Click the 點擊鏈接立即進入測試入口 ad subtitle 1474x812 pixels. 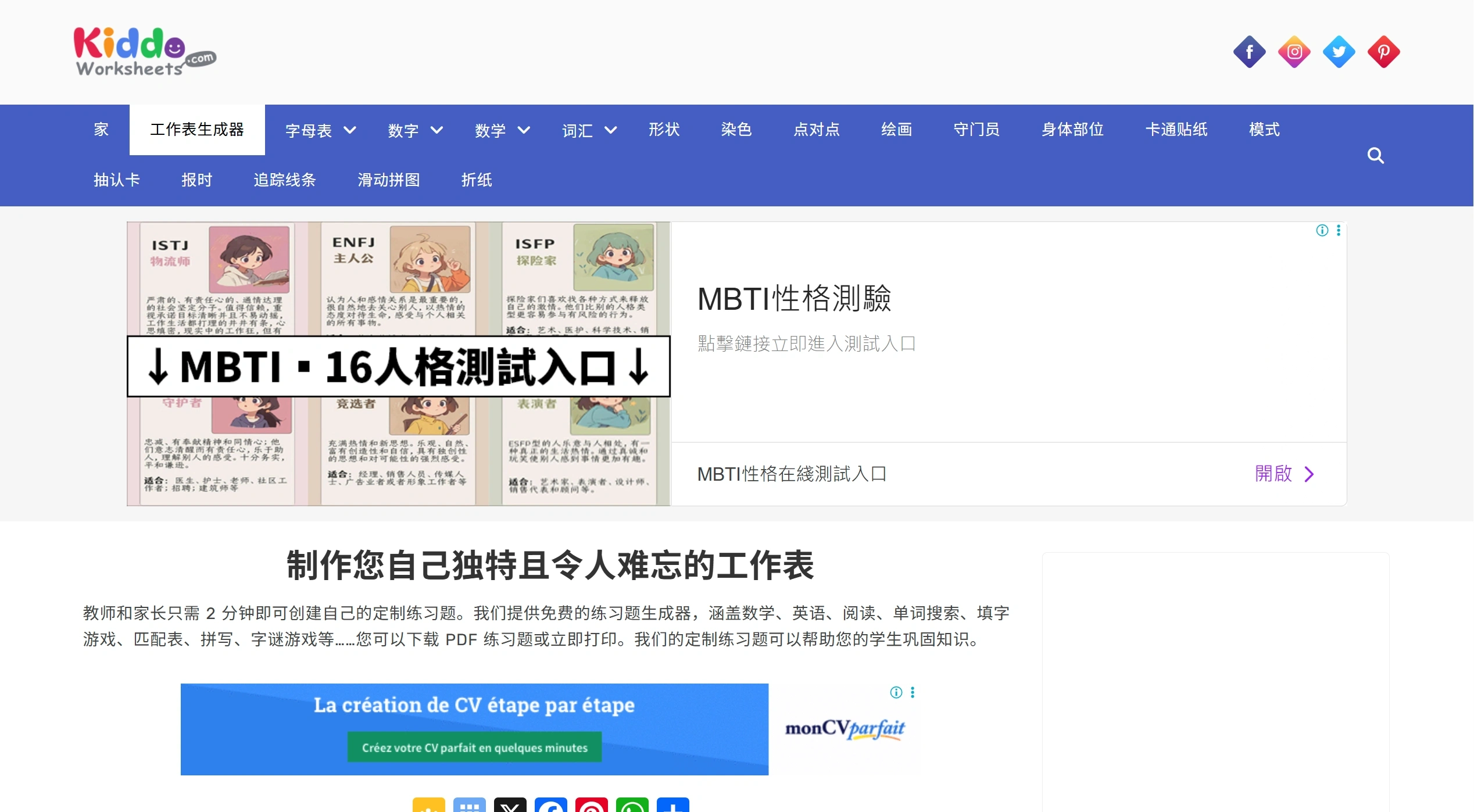coord(806,344)
